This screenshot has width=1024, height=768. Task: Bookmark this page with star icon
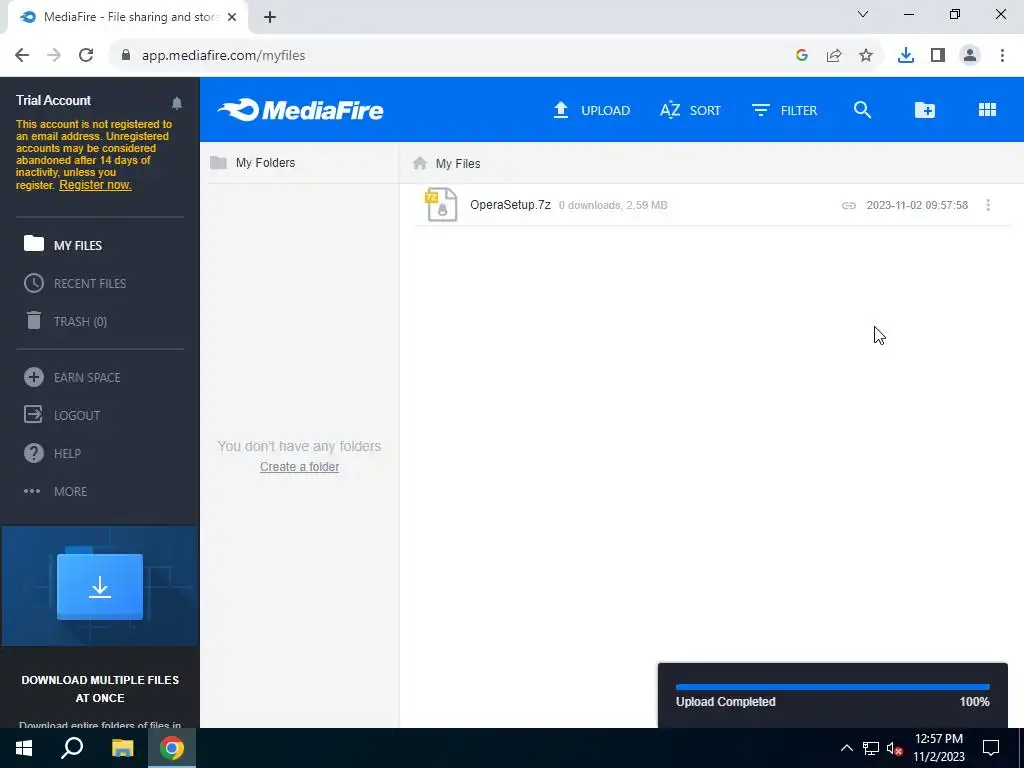(x=866, y=56)
